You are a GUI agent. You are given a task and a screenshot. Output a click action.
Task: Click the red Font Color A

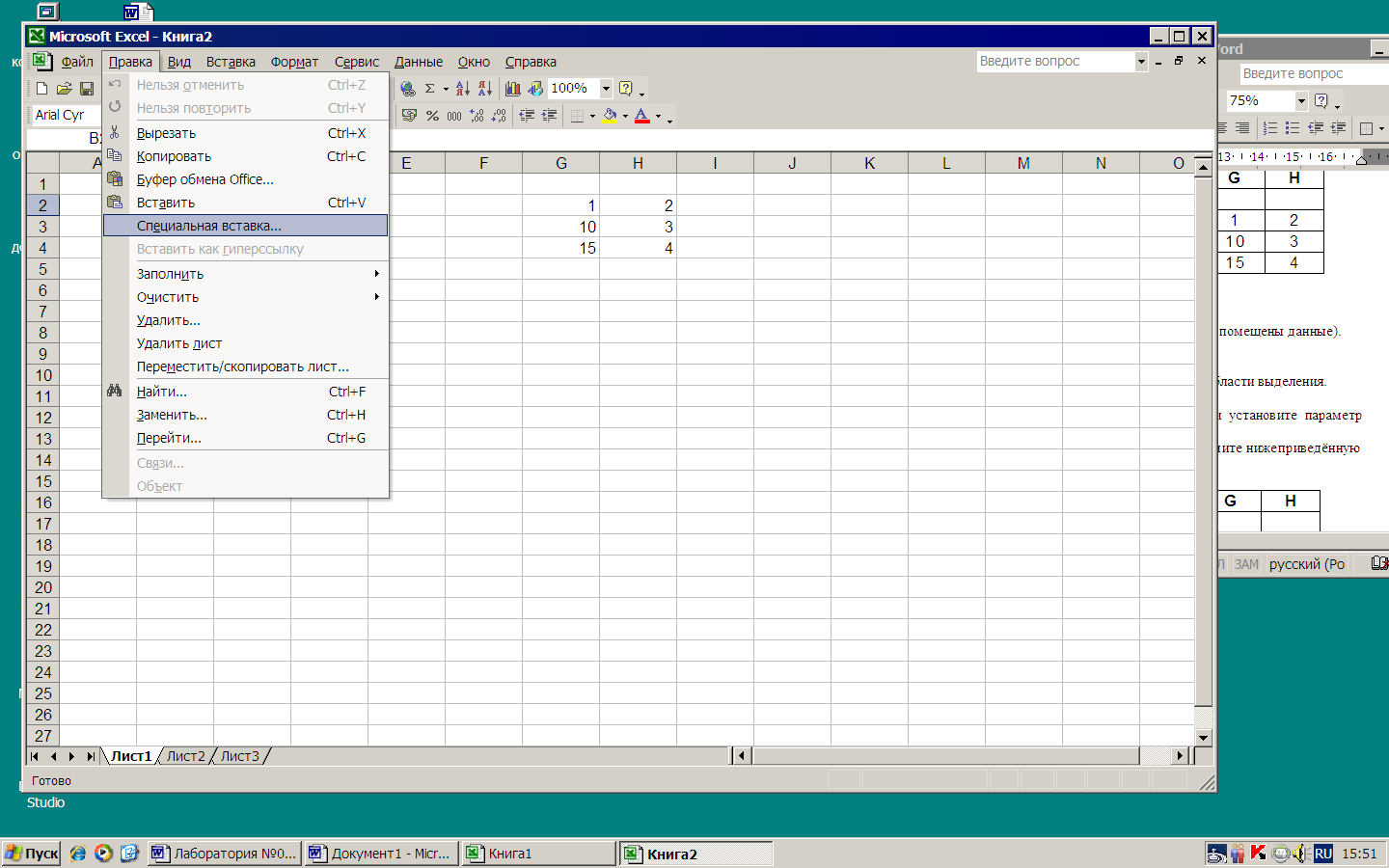point(642,116)
